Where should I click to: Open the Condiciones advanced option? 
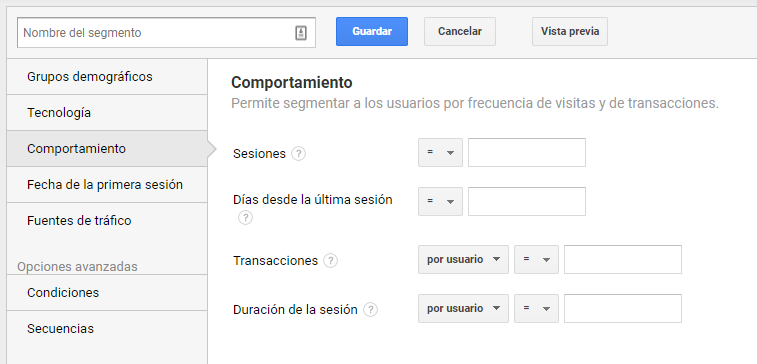tap(107, 293)
